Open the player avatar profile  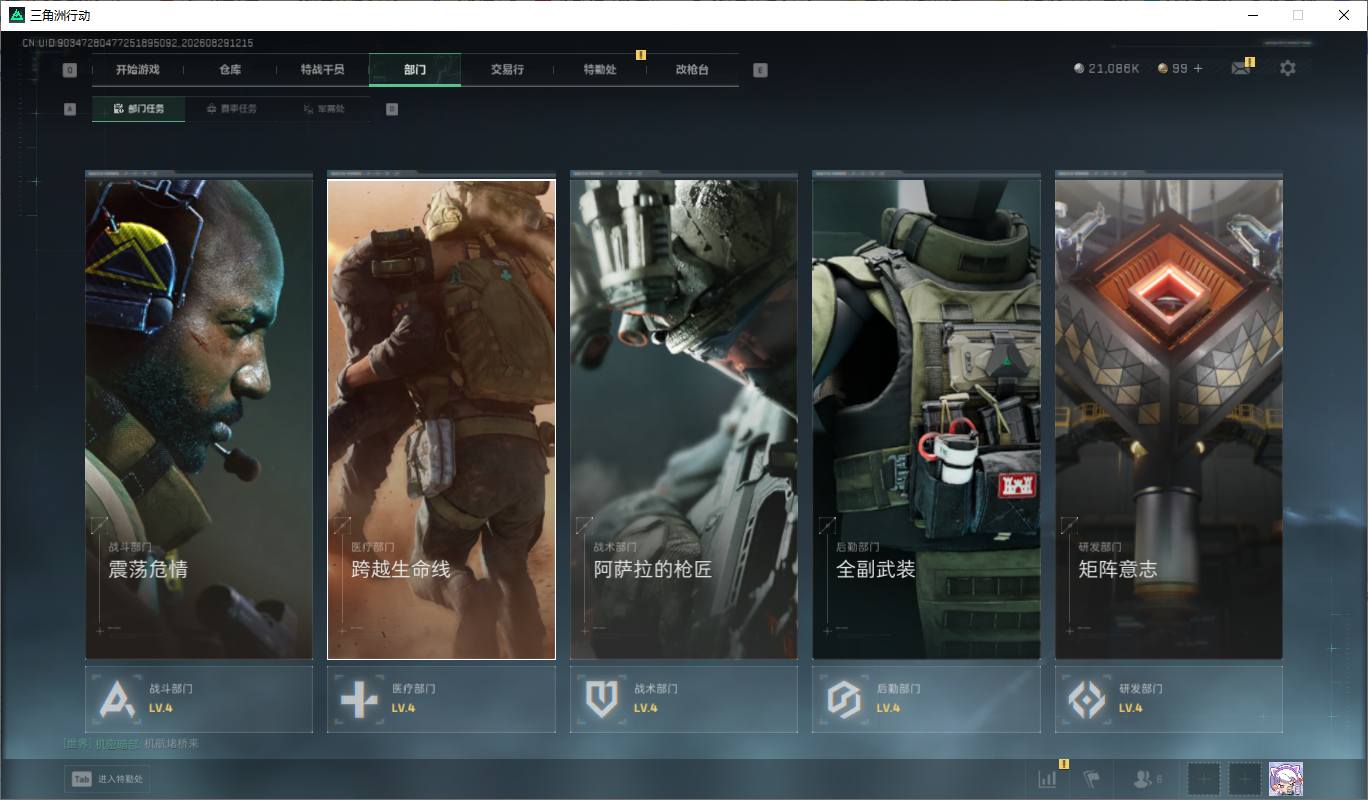[1286, 779]
